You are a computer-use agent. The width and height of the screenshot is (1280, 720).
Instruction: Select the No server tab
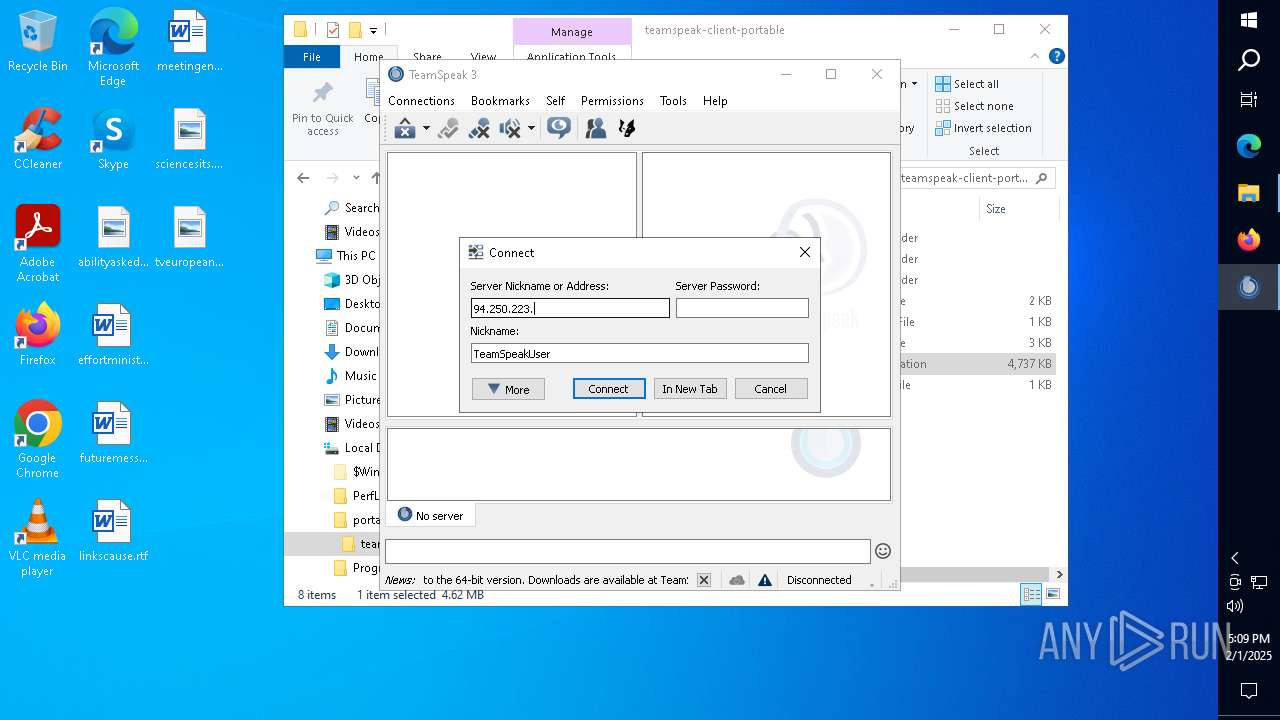[x=431, y=515]
